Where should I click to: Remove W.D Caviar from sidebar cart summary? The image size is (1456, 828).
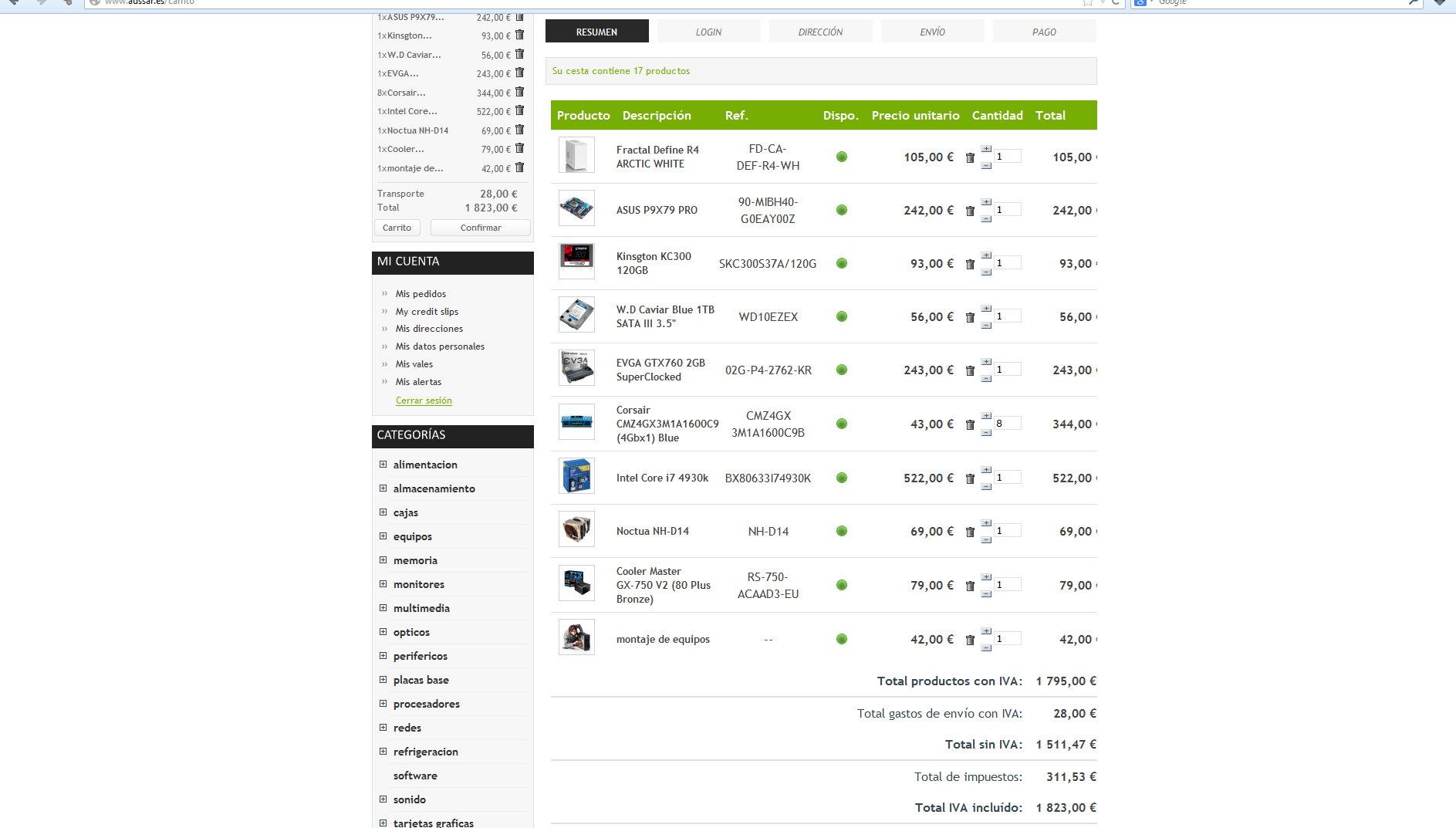pos(519,54)
